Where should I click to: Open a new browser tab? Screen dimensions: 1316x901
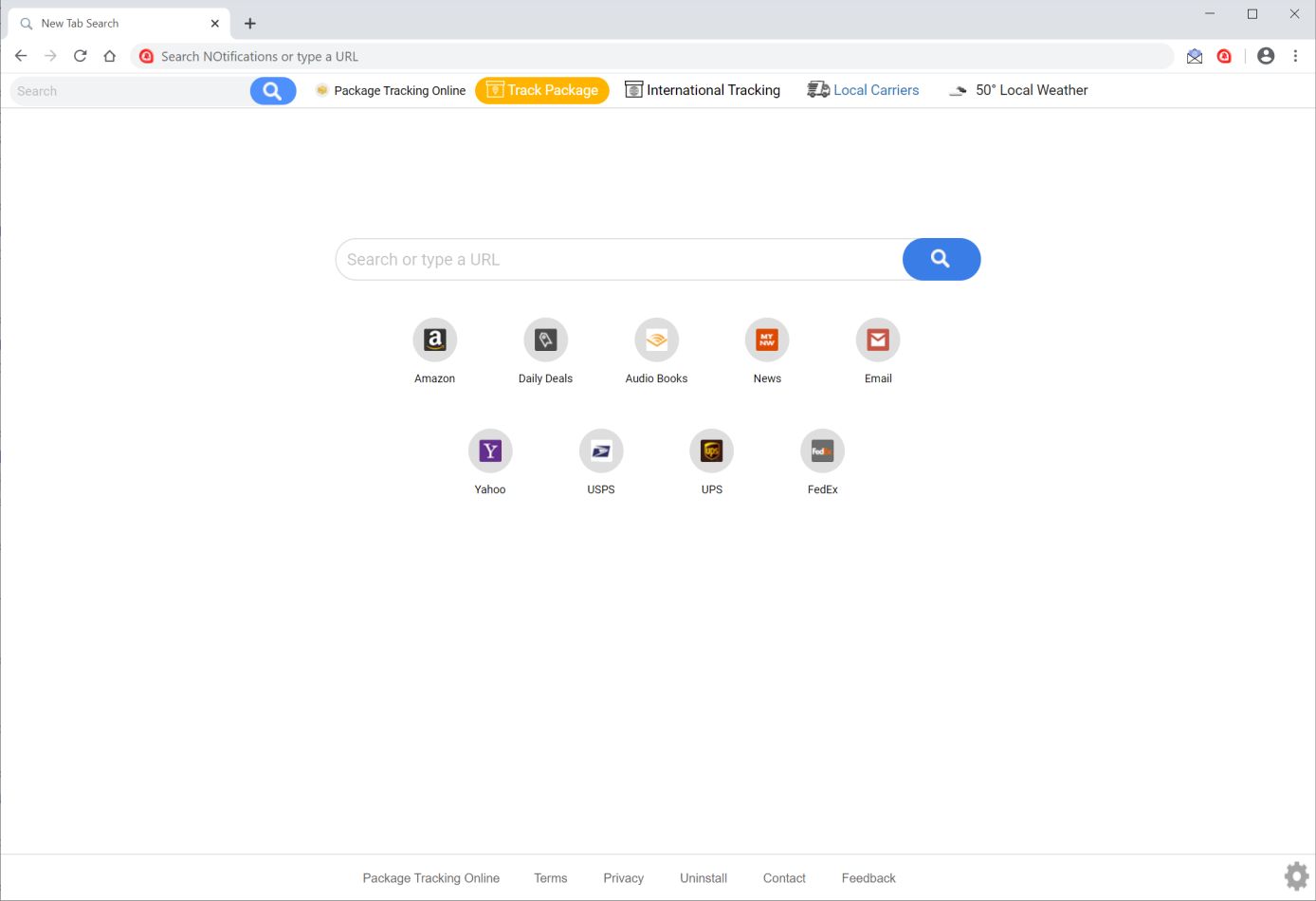(x=250, y=24)
